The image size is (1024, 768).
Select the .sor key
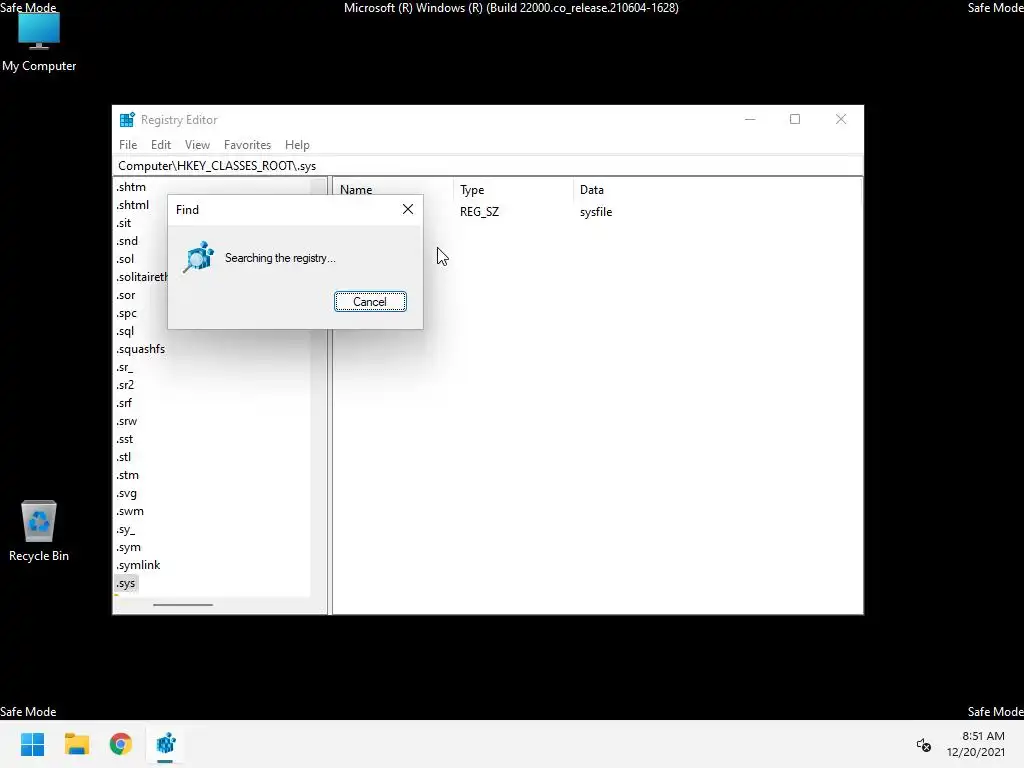[x=125, y=295]
